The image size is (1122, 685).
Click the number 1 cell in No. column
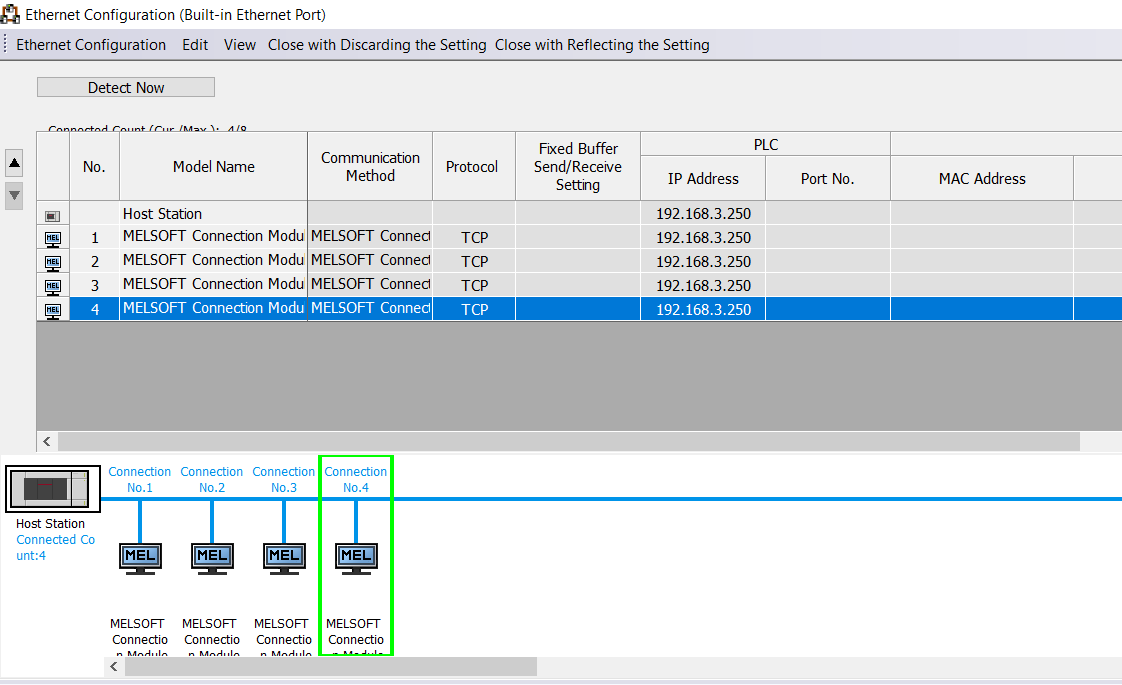(x=94, y=237)
